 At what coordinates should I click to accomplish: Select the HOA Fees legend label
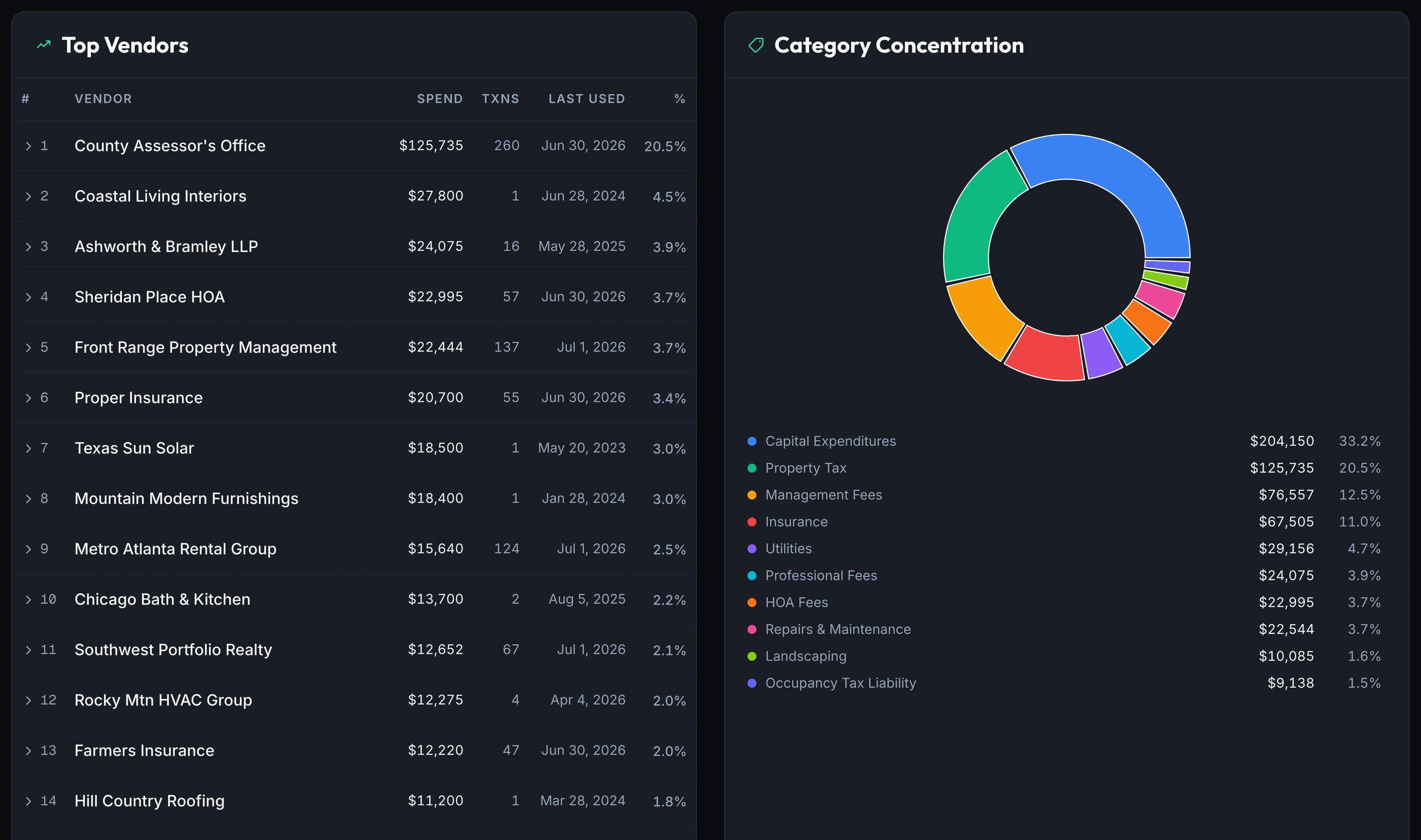point(797,603)
